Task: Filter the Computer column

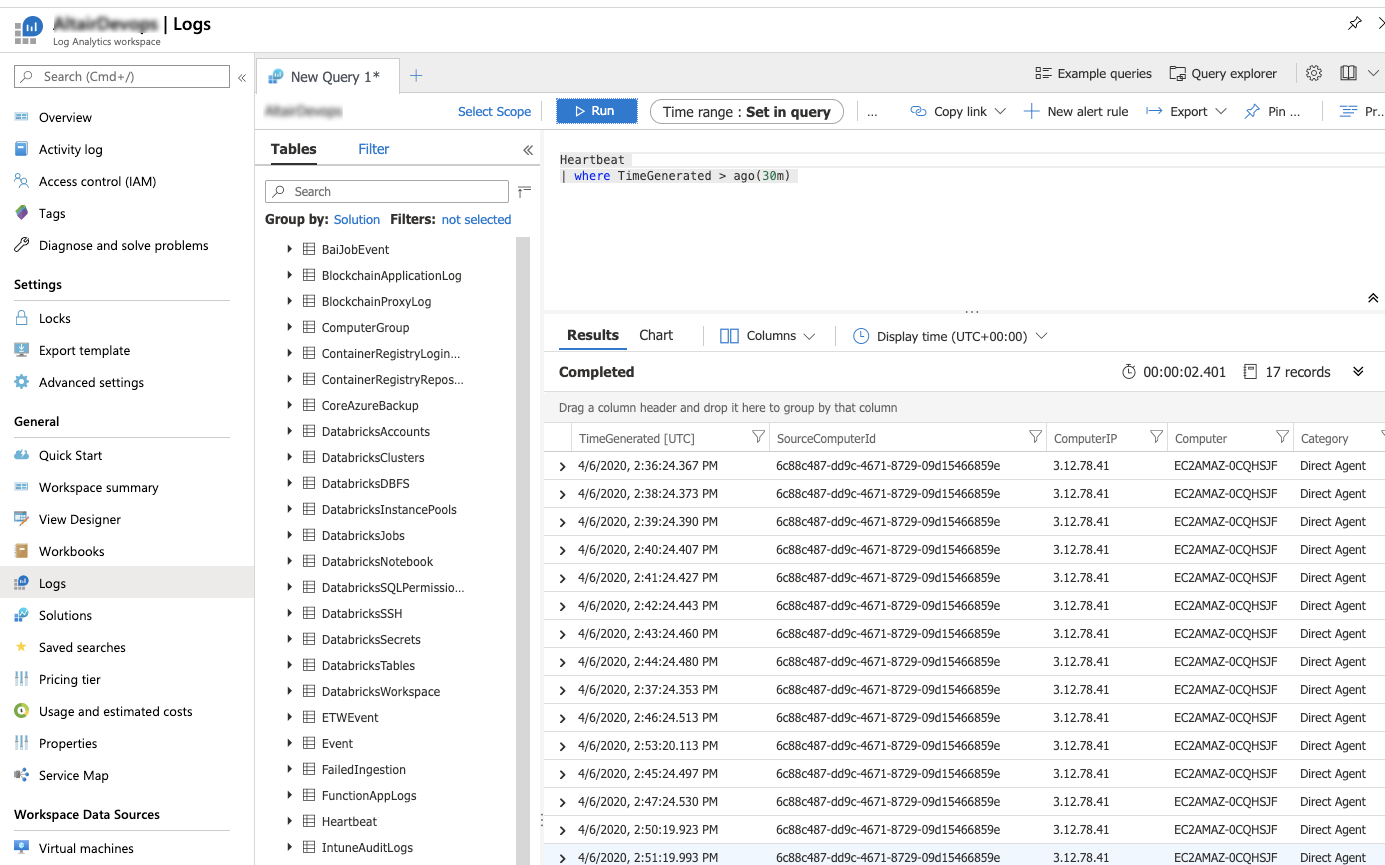Action: (x=1282, y=437)
